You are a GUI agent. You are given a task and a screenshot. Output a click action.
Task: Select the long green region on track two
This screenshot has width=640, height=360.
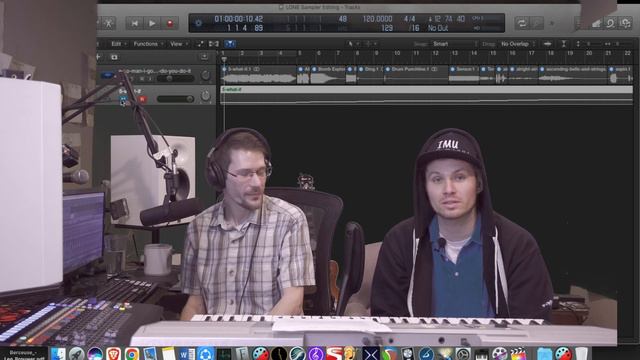tap(427, 96)
